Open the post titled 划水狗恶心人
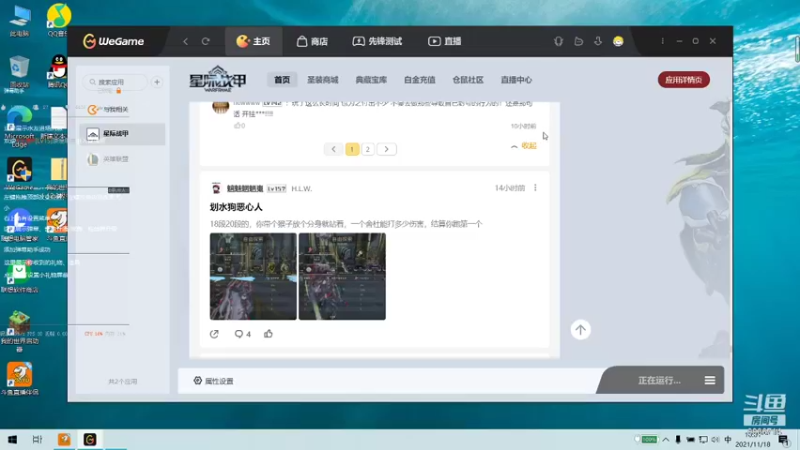 click(236, 207)
